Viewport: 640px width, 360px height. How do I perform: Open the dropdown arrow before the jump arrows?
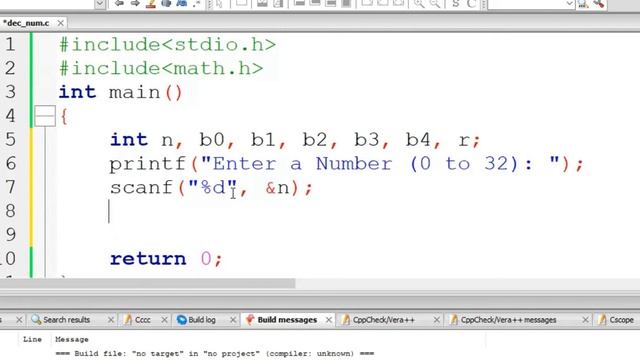coord(100,4)
